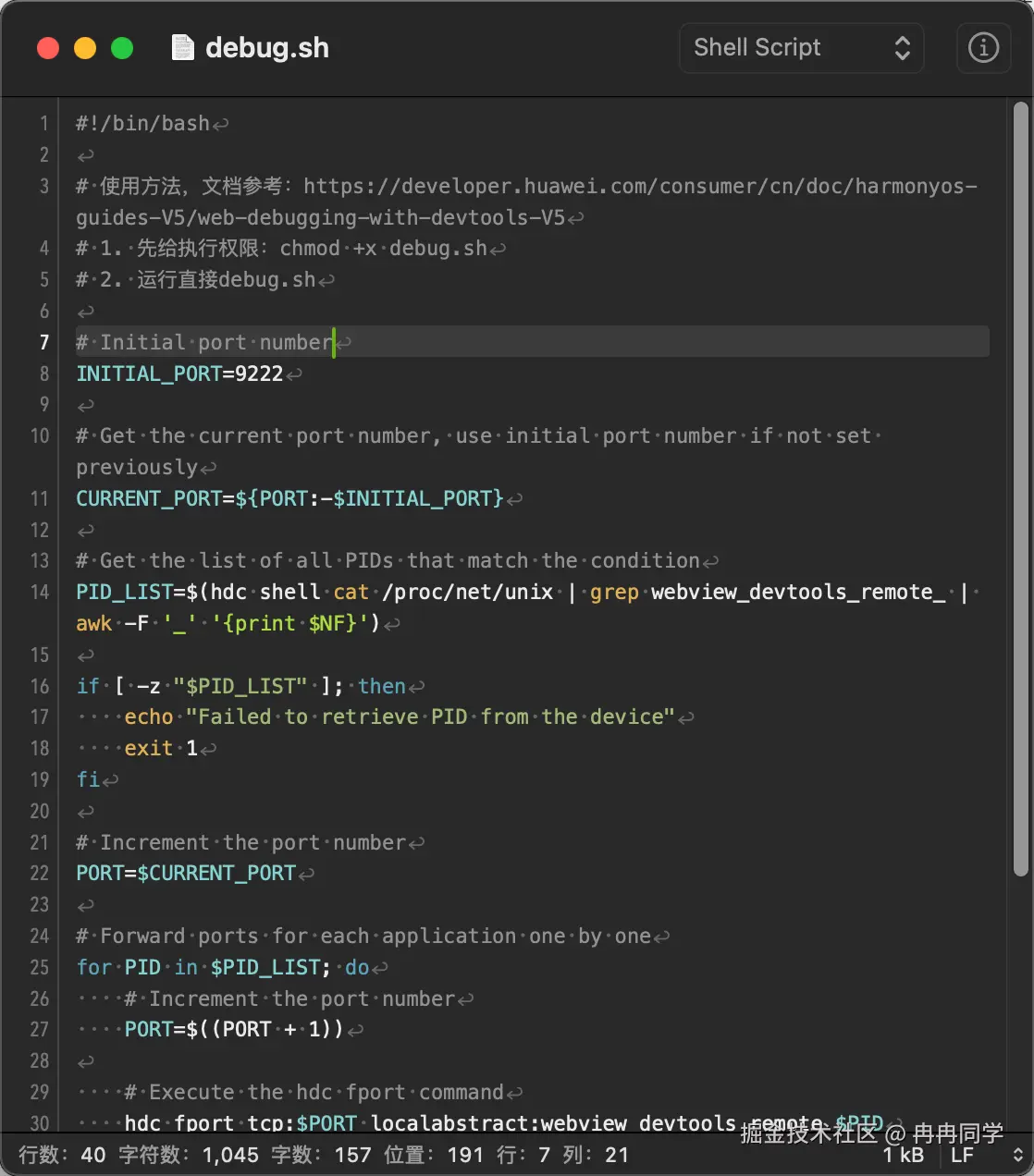Click the line count 行数 in status bar
This screenshot has height=1176, width=1034.
(62, 1155)
